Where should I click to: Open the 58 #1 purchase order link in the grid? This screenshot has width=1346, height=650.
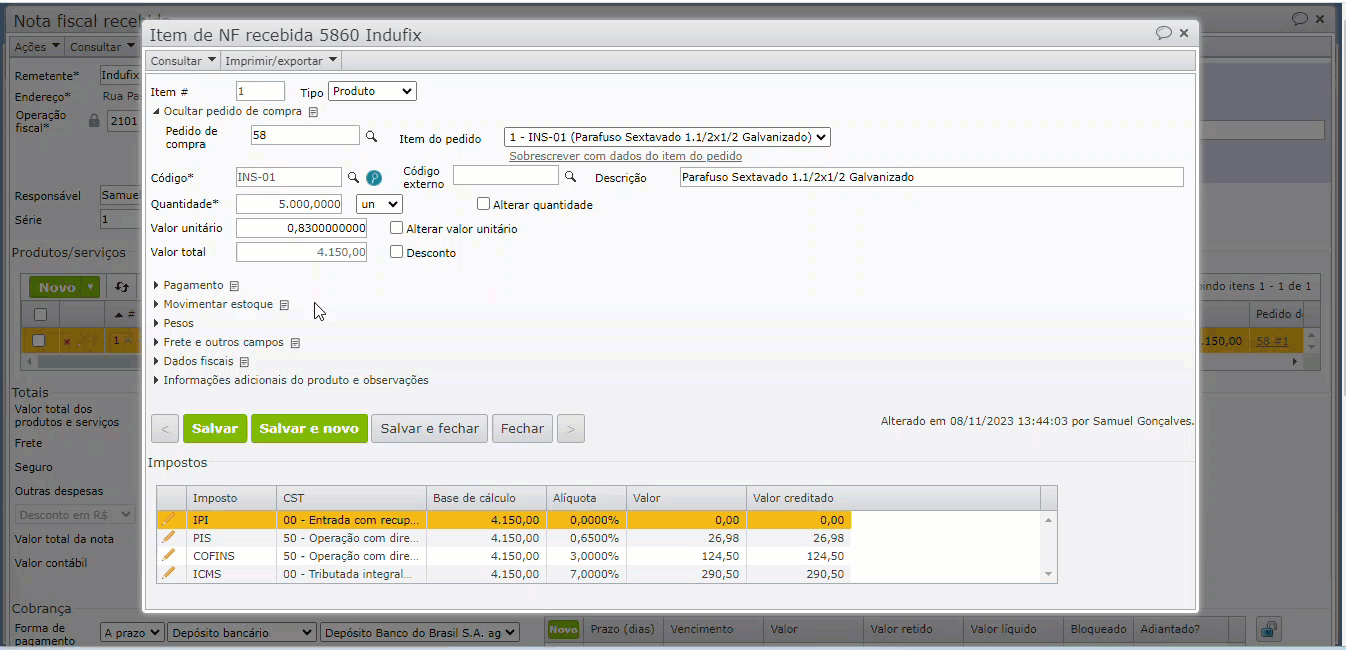(1272, 341)
